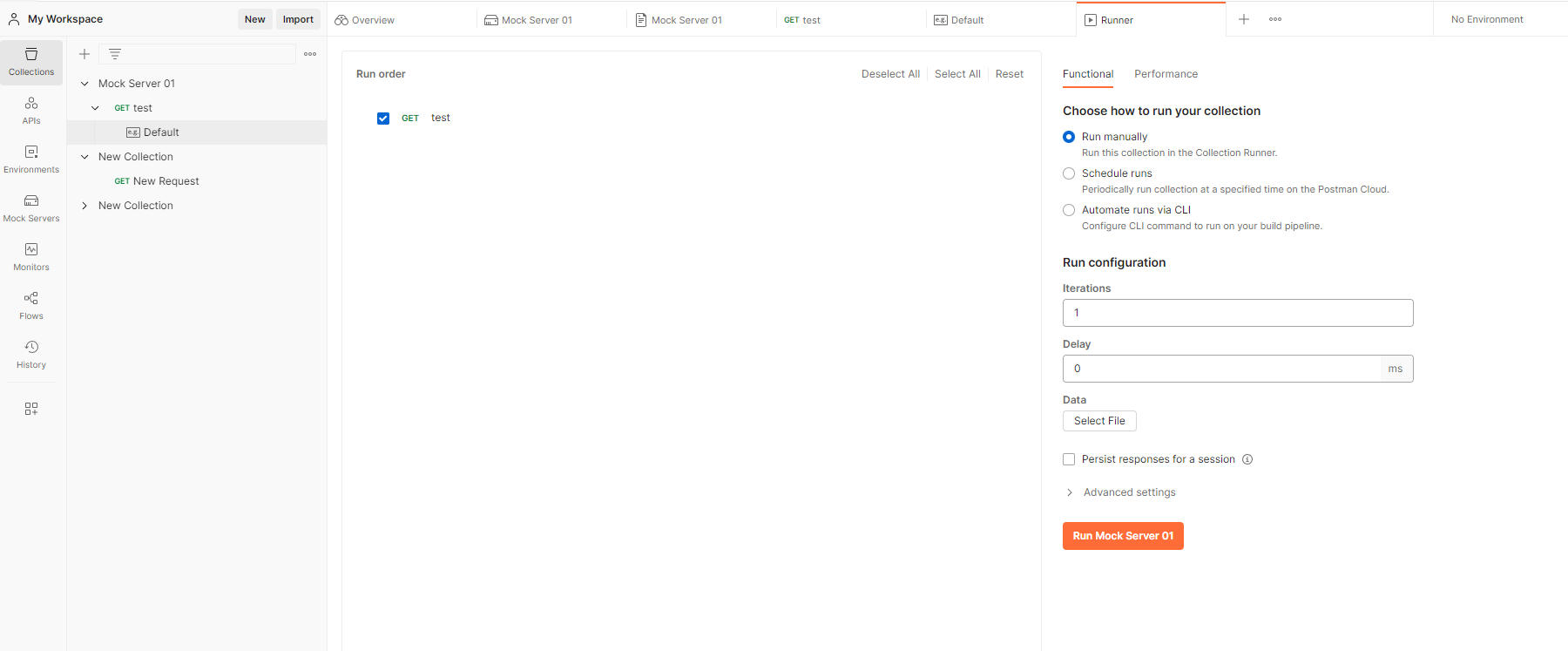Click the Delay input field
The height and width of the screenshot is (651, 1568).
click(x=1221, y=369)
